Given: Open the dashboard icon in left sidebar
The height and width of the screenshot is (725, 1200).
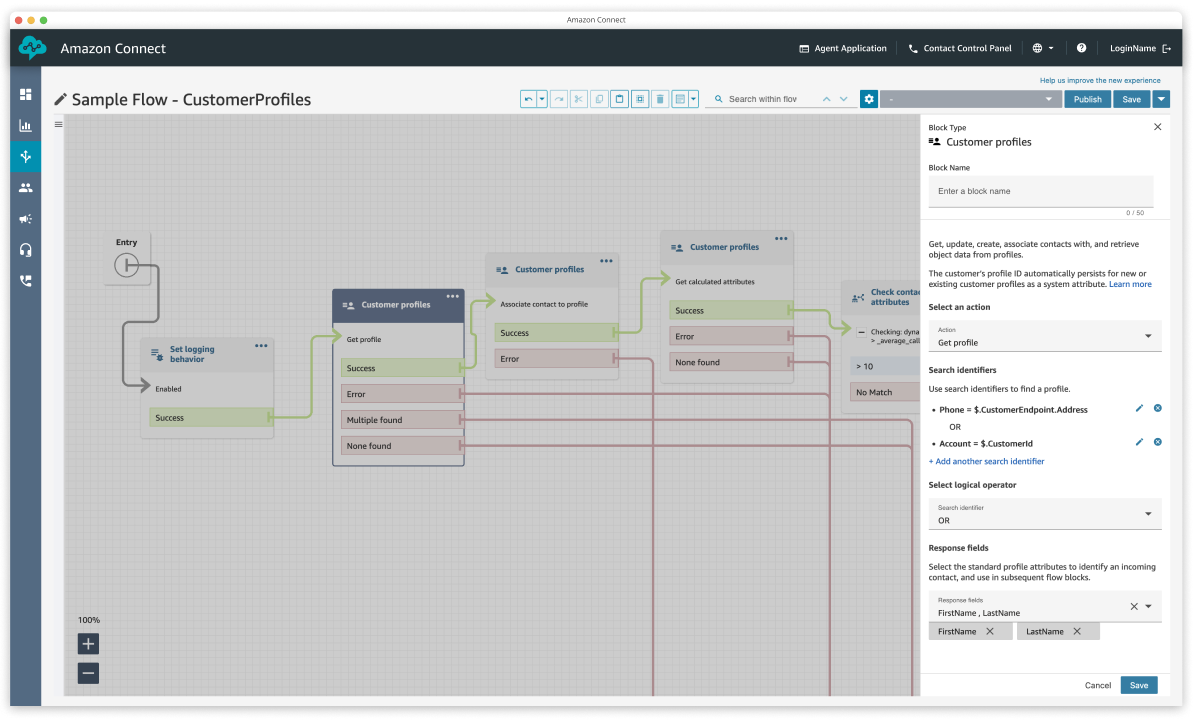Looking at the screenshot, I should (x=25, y=94).
